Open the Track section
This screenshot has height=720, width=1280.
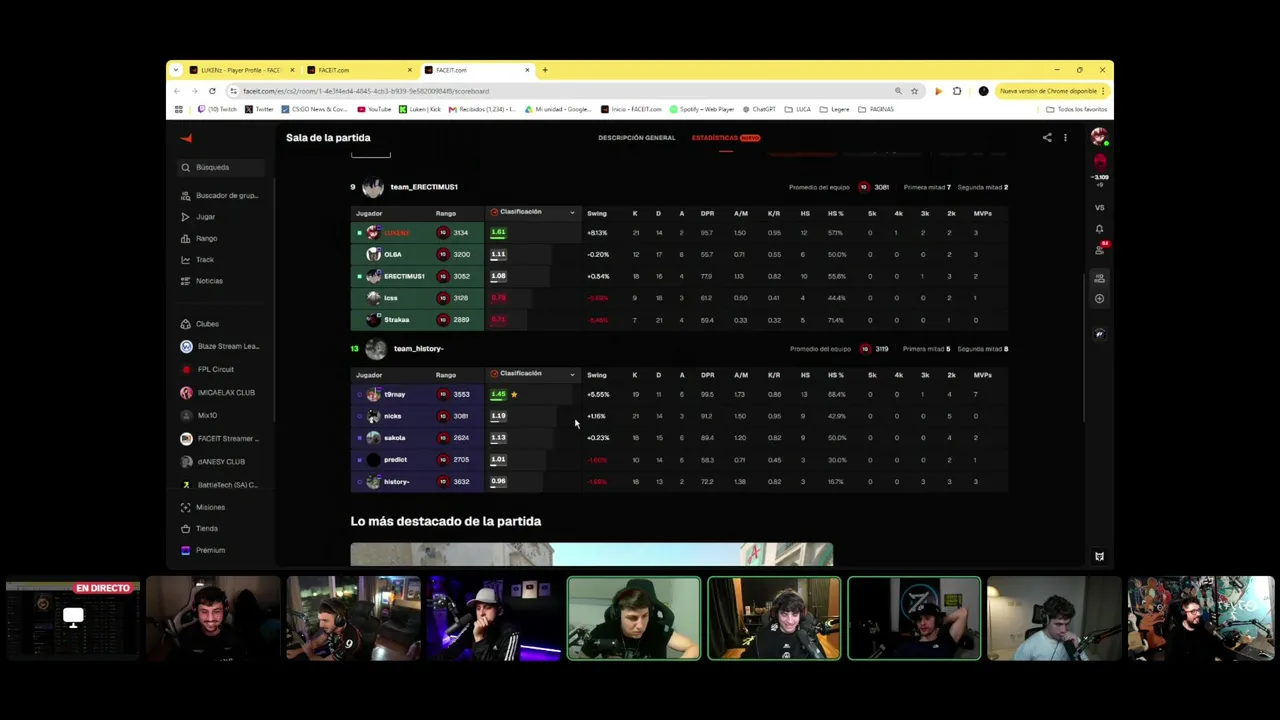[197, 260]
